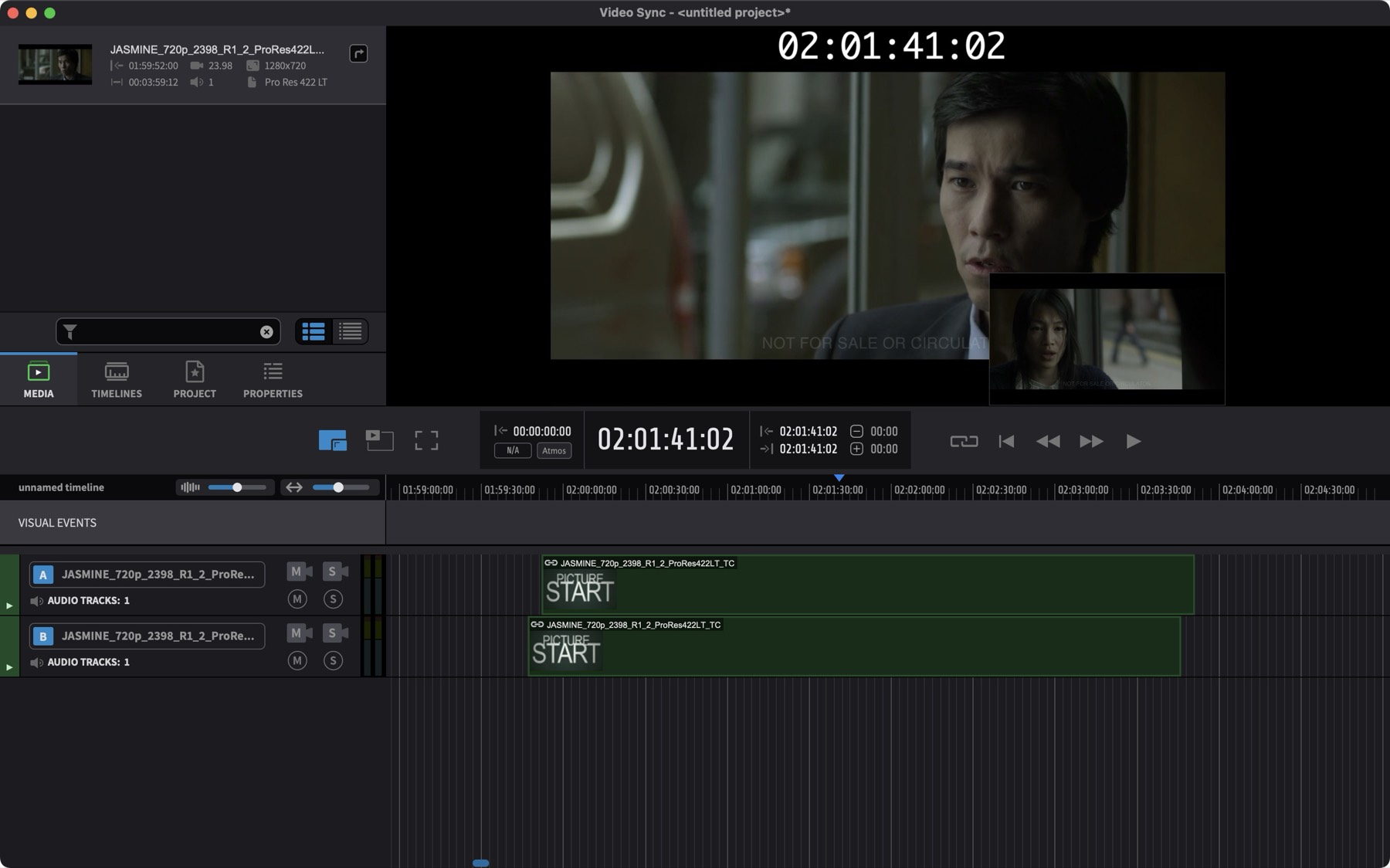Toggle loop playback

(964, 441)
